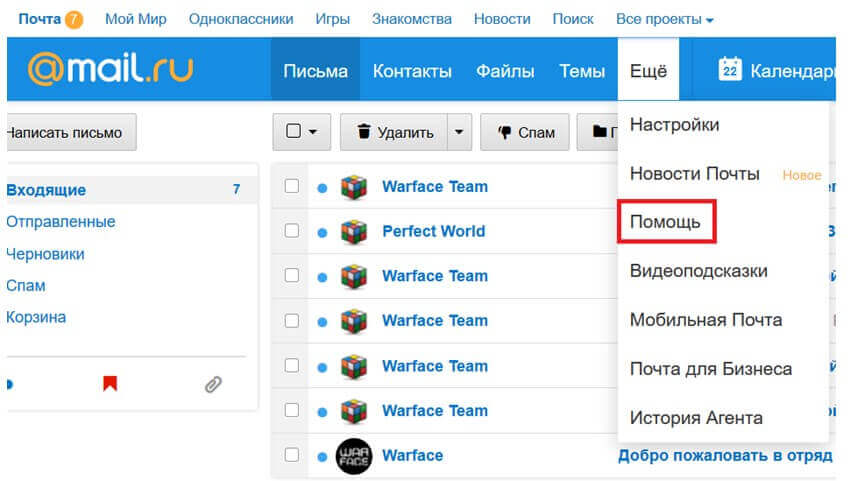Click the calendar icon in header
Viewport: 850px width, 481px height.
pyautogui.click(x=730, y=70)
